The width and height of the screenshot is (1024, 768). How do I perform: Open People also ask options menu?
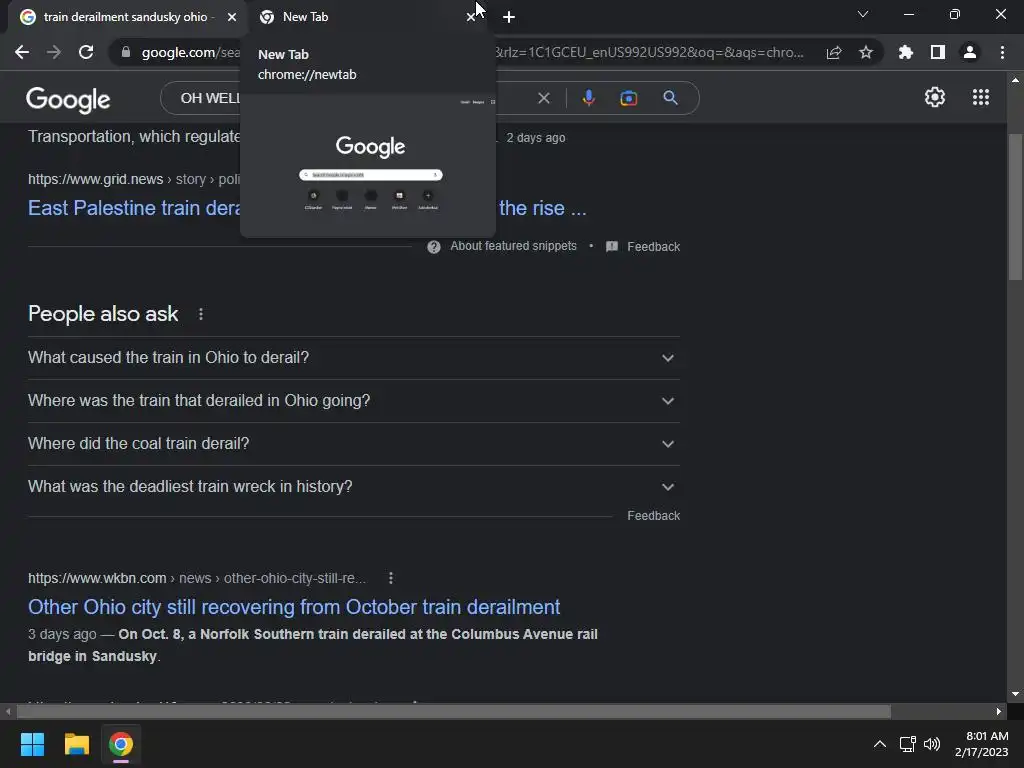coord(201,314)
